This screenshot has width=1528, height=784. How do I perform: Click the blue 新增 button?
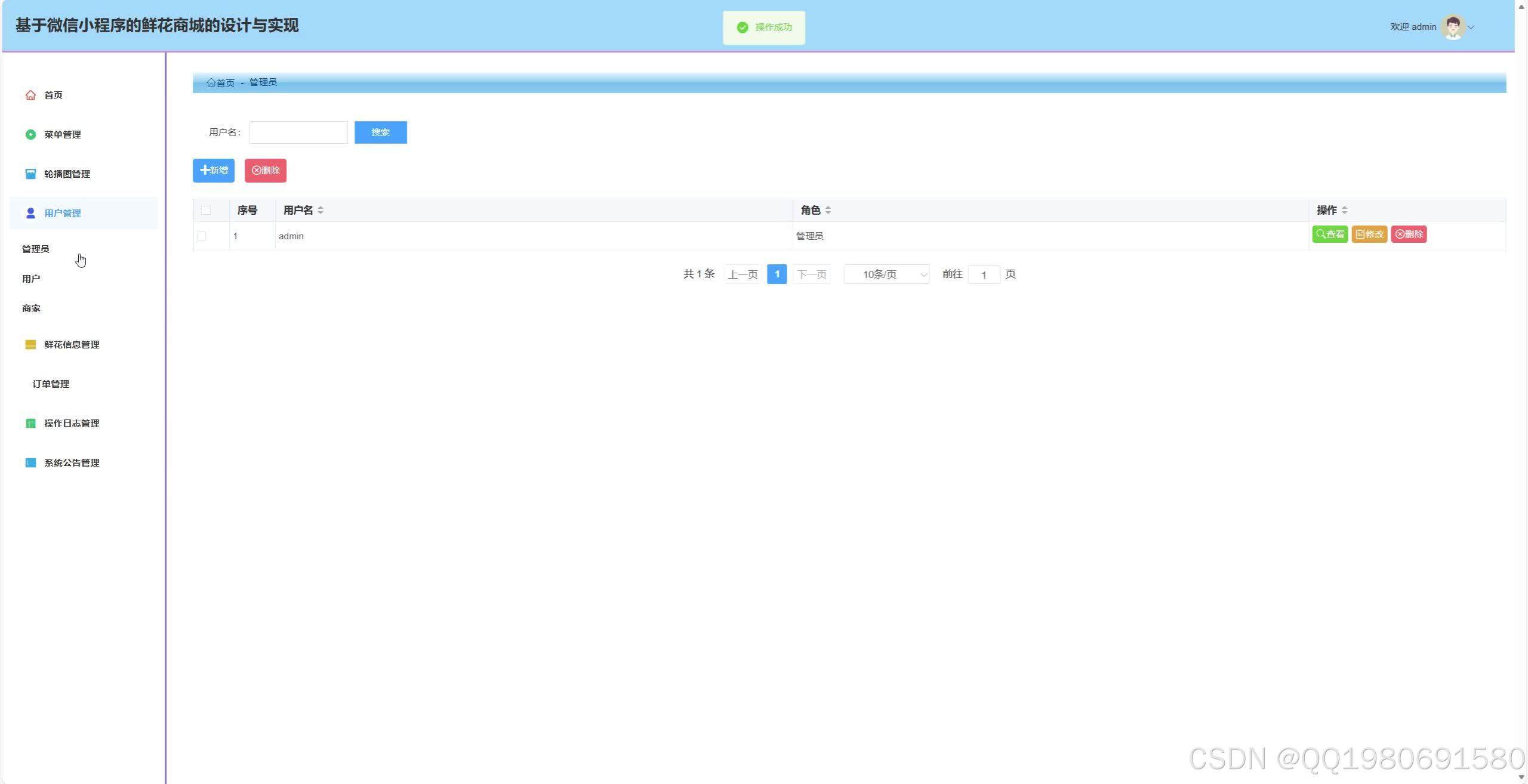click(x=214, y=171)
